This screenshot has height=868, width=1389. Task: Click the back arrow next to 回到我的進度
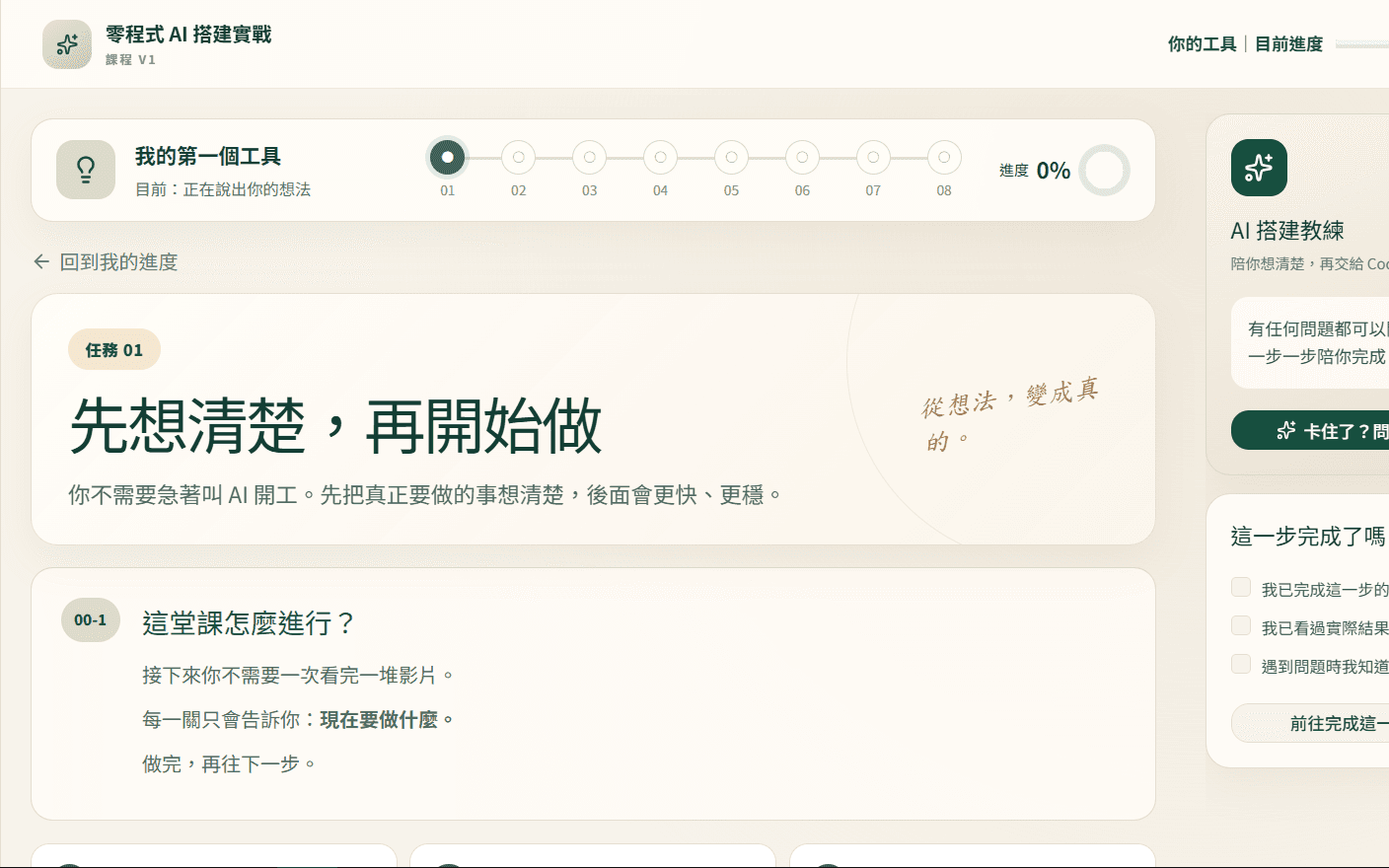tap(41, 261)
